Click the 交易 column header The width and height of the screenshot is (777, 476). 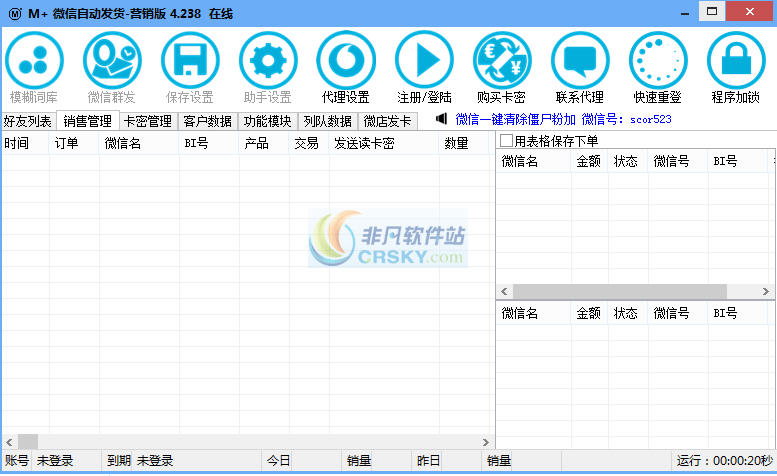pos(309,144)
